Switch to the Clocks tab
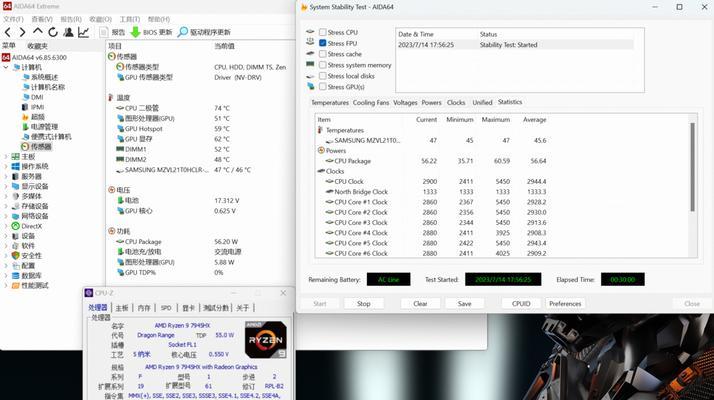 pyautogui.click(x=456, y=103)
